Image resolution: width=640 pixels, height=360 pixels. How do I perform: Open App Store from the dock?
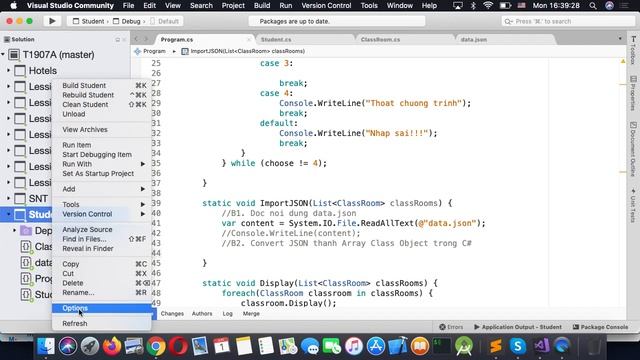(x=376, y=346)
